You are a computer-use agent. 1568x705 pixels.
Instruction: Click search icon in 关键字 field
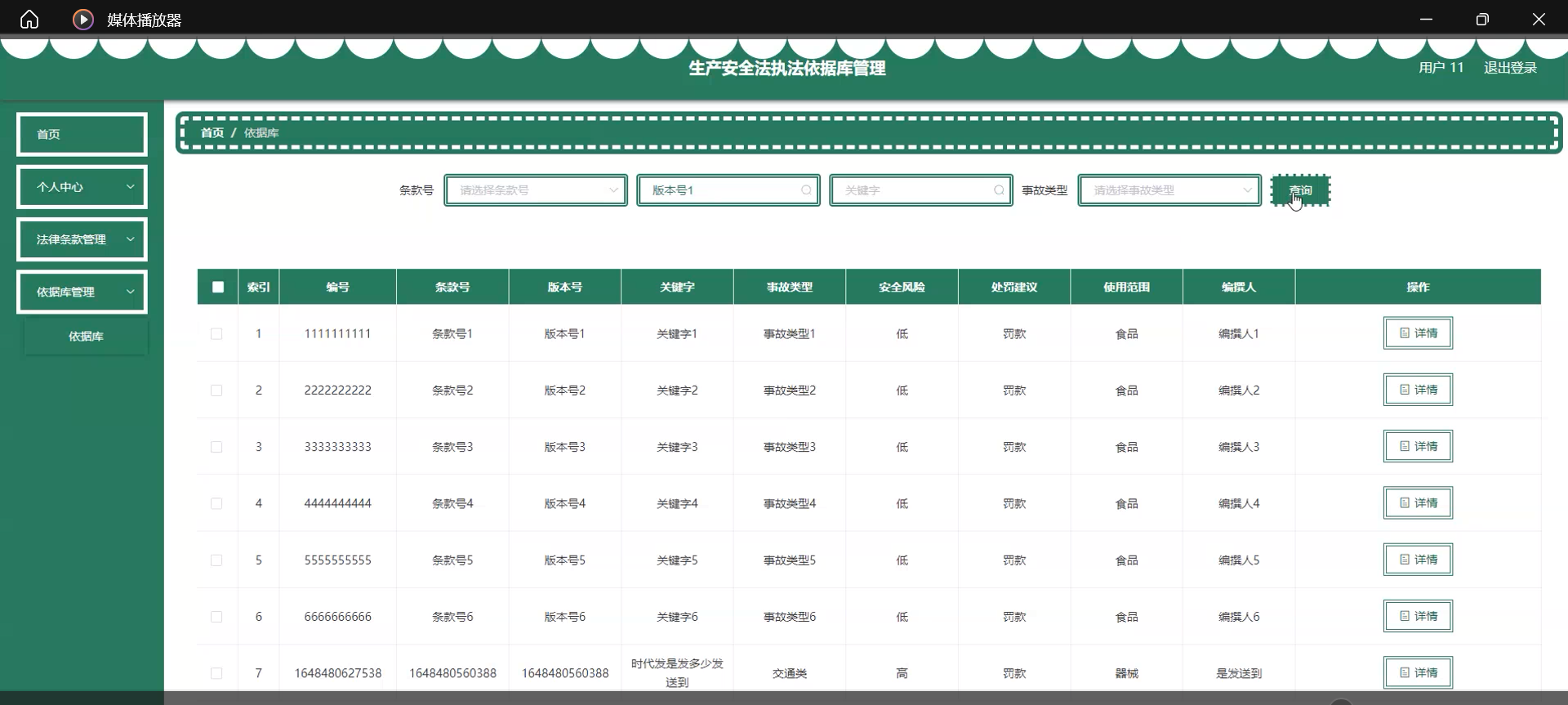tap(999, 190)
